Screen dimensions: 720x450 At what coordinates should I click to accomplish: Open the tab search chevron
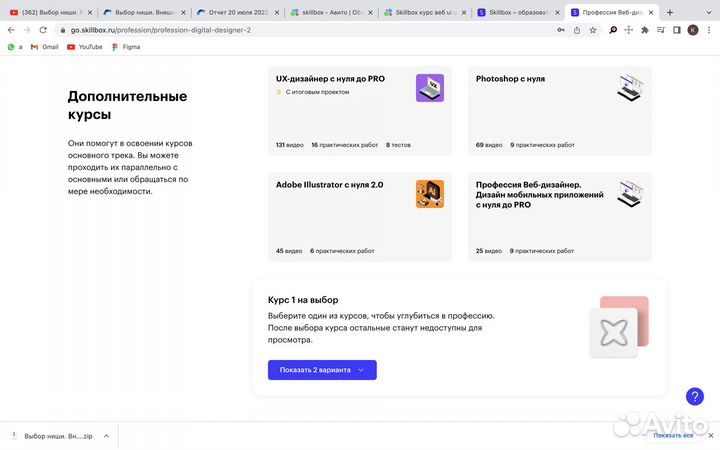(711, 12)
